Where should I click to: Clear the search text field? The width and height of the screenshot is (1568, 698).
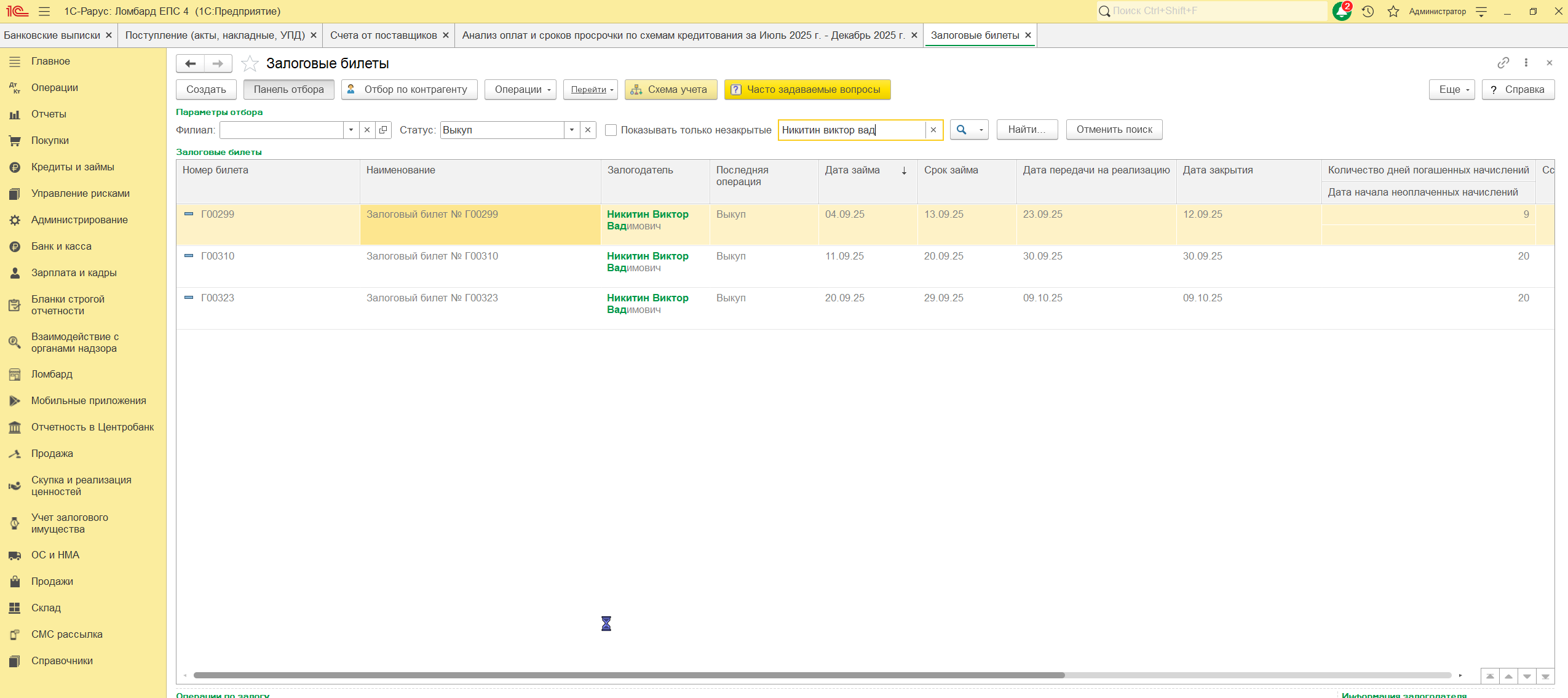click(x=933, y=130)
